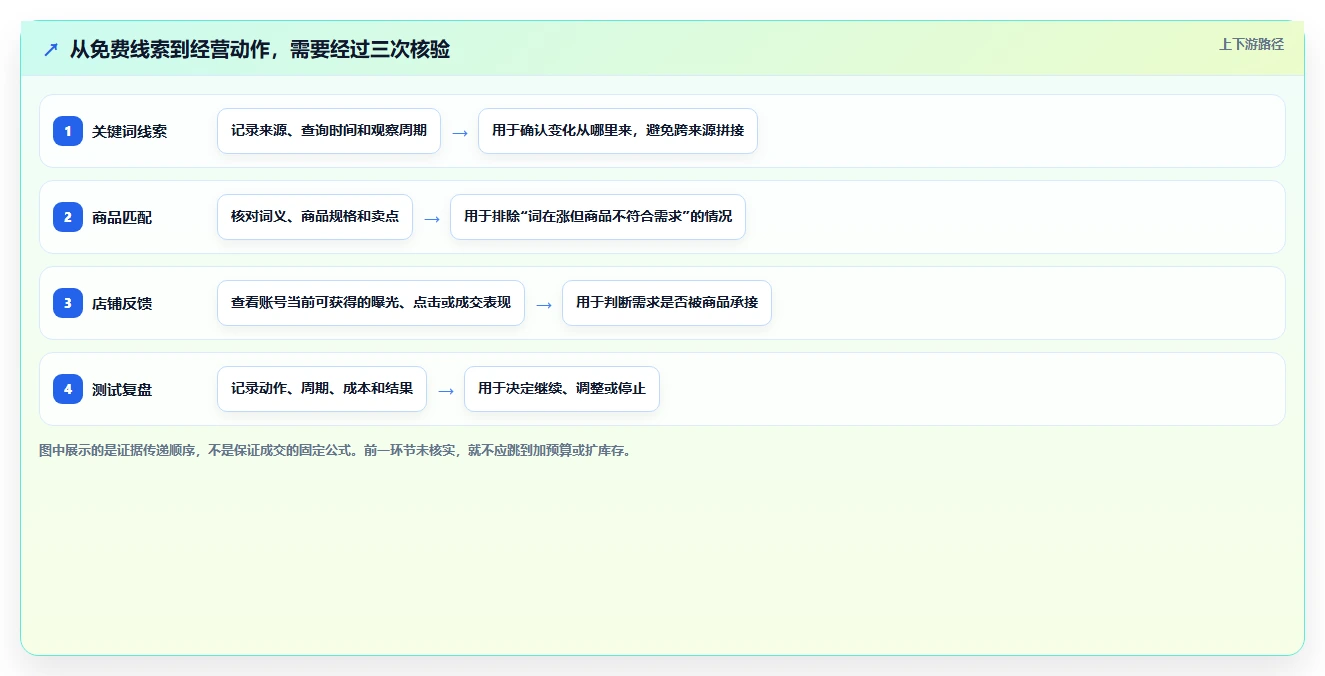Image resolution: width=1325 pixels, height=676 pixels.
Task: Click the box about 词在涨但商品不符合需求
Action: (598, 217)
